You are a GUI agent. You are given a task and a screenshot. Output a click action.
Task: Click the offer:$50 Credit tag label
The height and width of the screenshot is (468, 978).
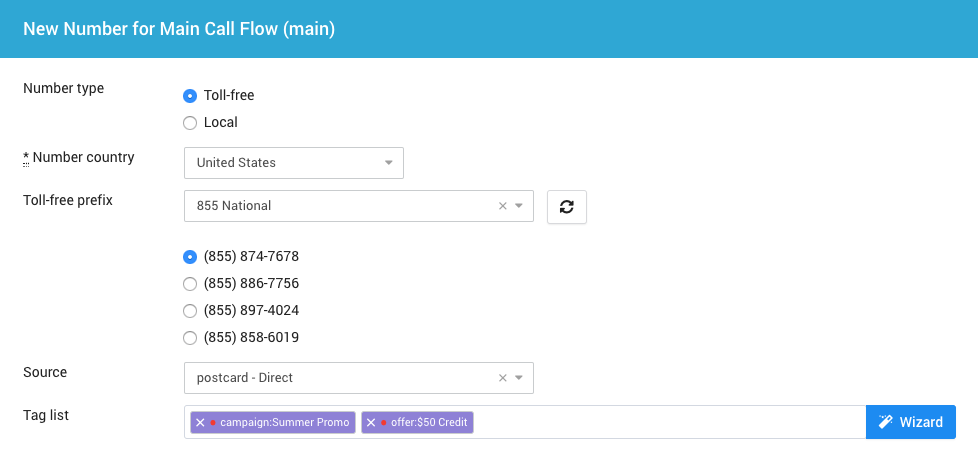(430, 422)
